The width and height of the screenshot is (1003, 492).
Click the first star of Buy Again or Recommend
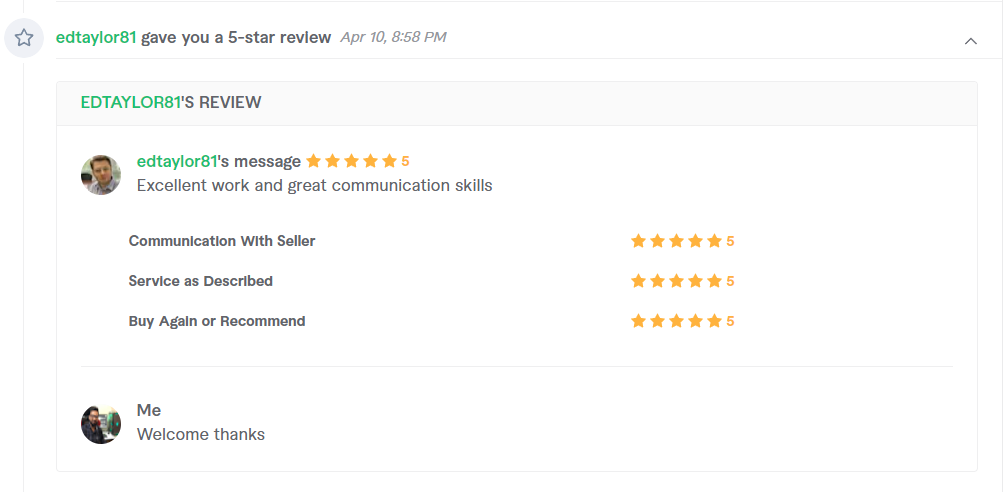[x=638, y=321]
